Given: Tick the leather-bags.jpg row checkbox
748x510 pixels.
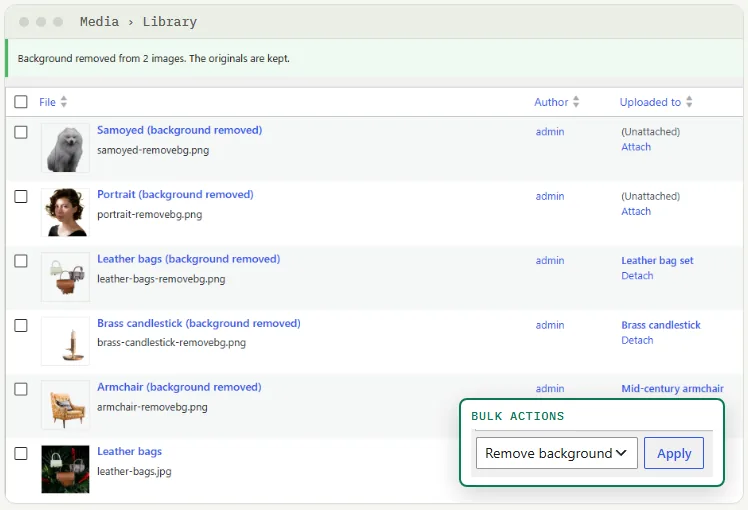Looking at the screenshot, I should (21, 453).
